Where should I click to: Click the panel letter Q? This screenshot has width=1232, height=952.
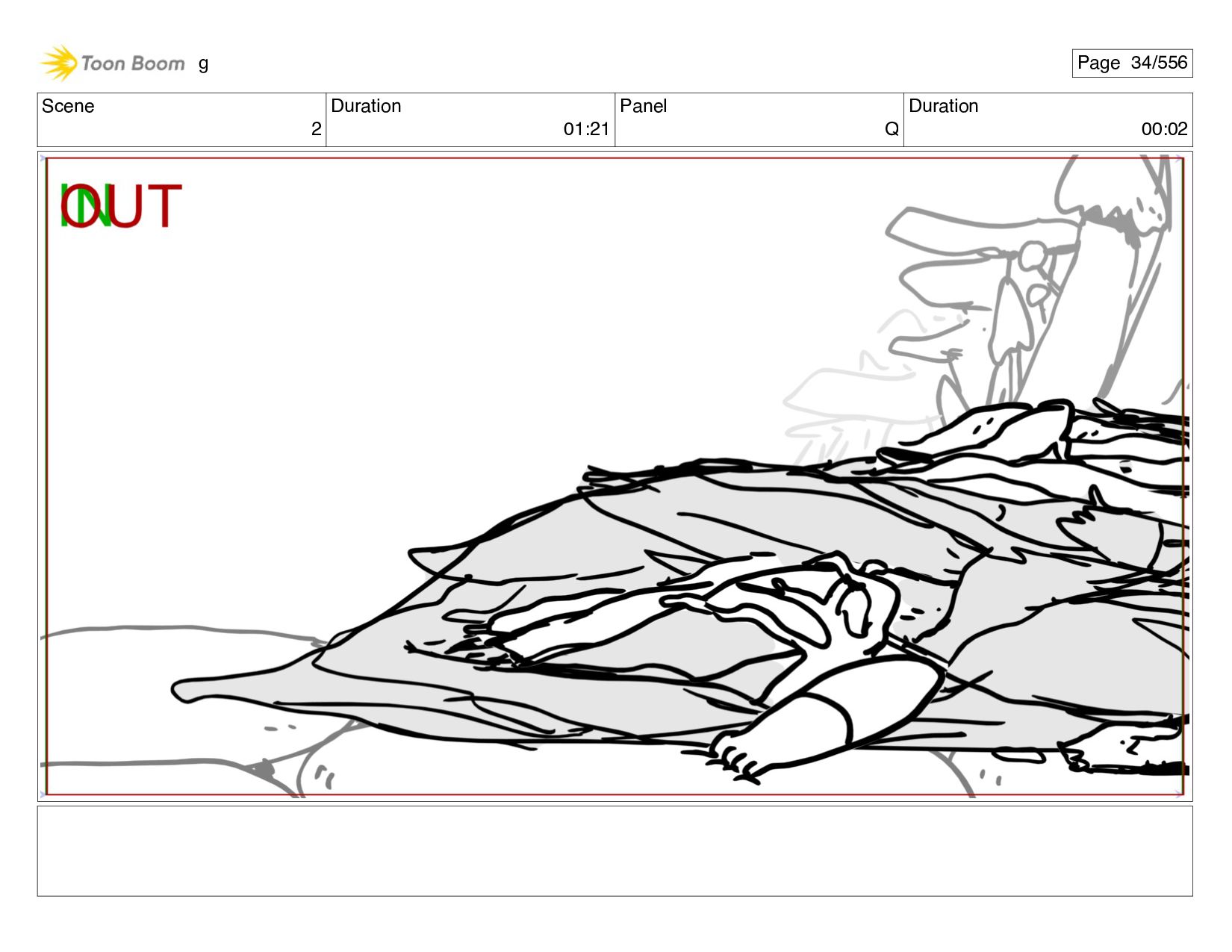pos(892,129)
